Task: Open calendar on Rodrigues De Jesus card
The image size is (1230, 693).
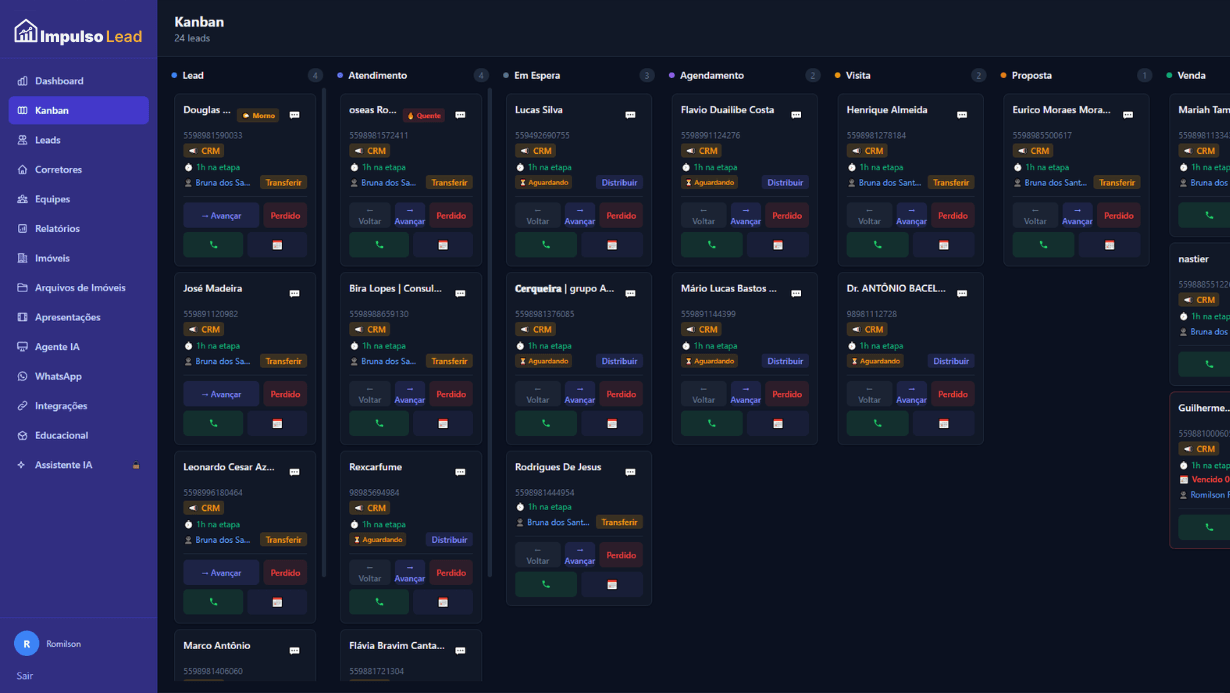Action: pyautogui.click(x=612, y=584)
